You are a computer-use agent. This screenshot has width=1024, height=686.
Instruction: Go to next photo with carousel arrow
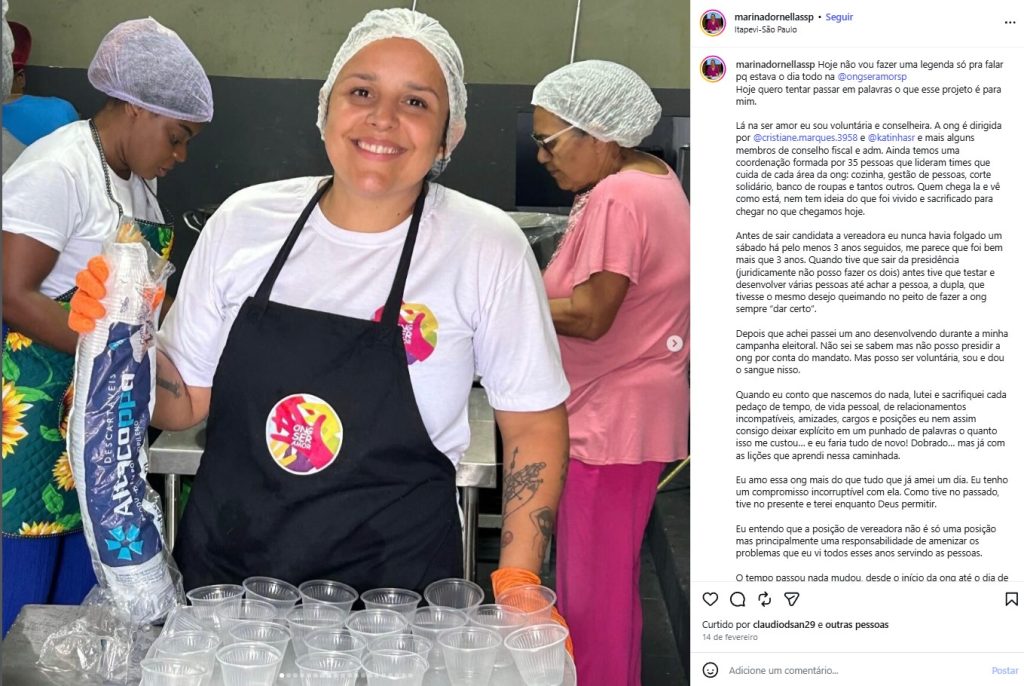point(675,343)
